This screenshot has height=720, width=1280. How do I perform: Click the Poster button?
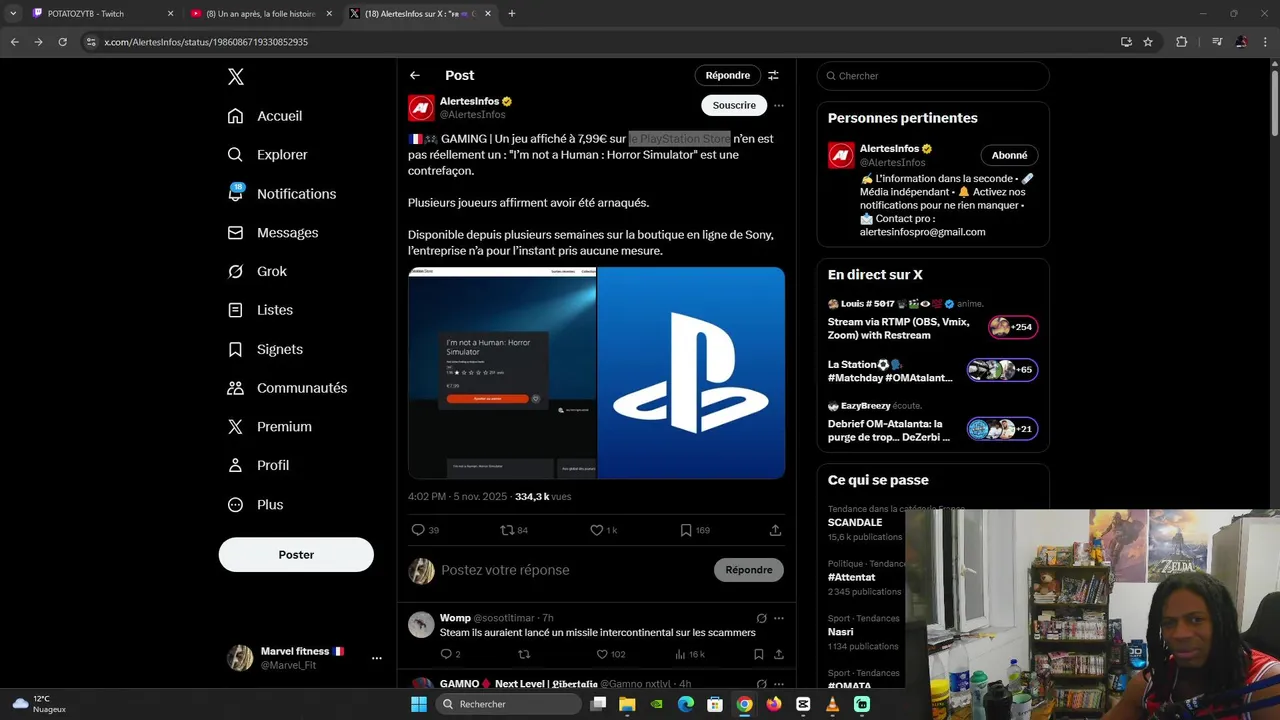click(x=296, y=555)
